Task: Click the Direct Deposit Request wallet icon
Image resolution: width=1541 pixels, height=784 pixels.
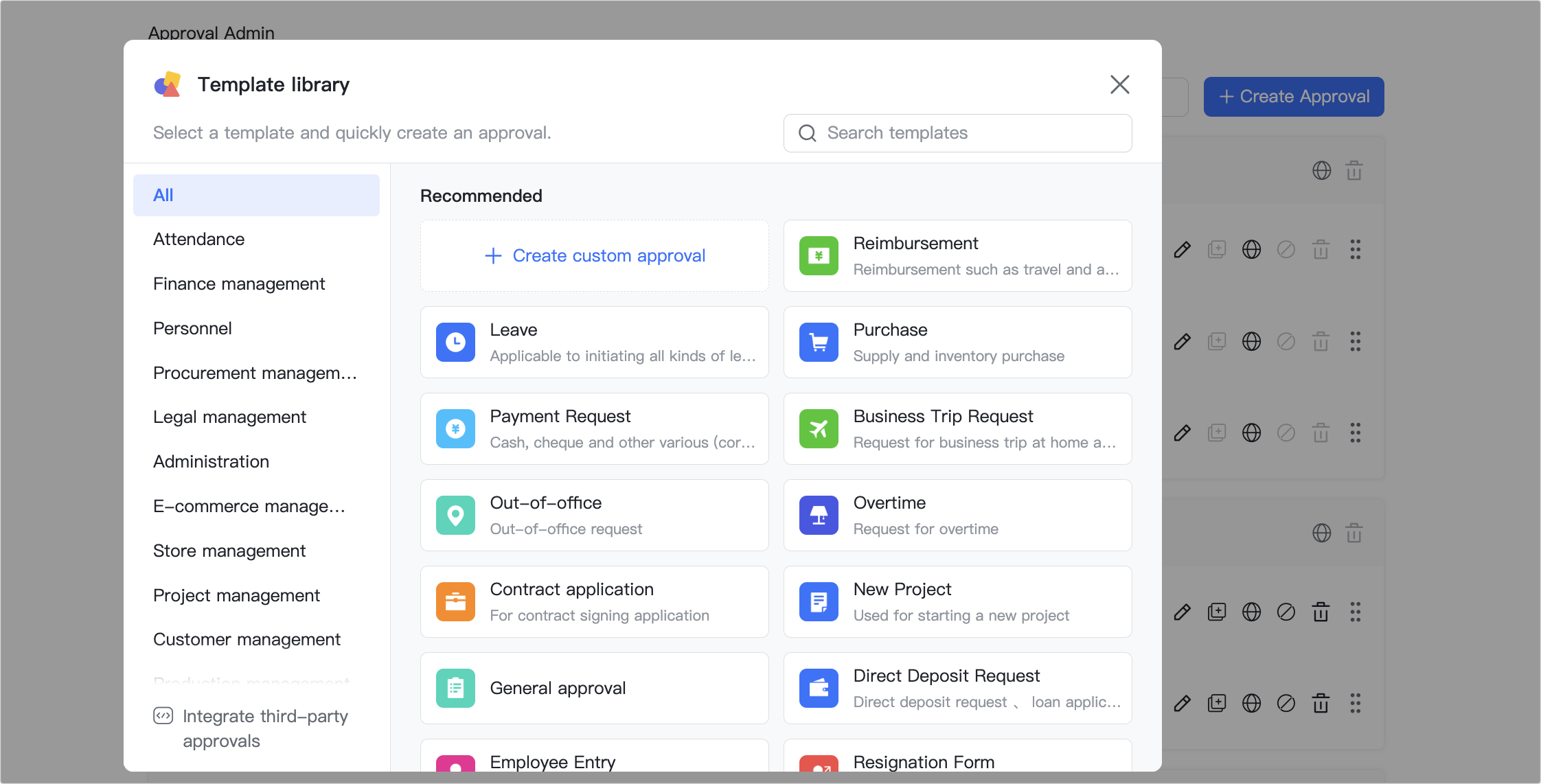Action: point(818,688)
